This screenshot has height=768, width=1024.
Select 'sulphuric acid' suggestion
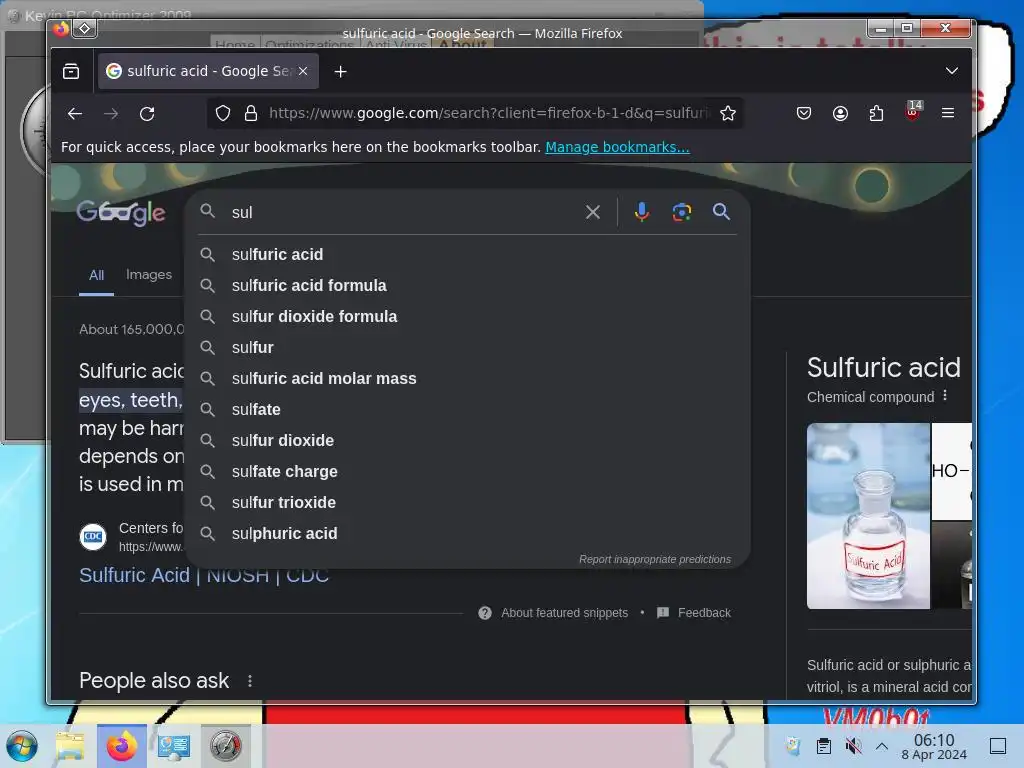coord(468,534)
